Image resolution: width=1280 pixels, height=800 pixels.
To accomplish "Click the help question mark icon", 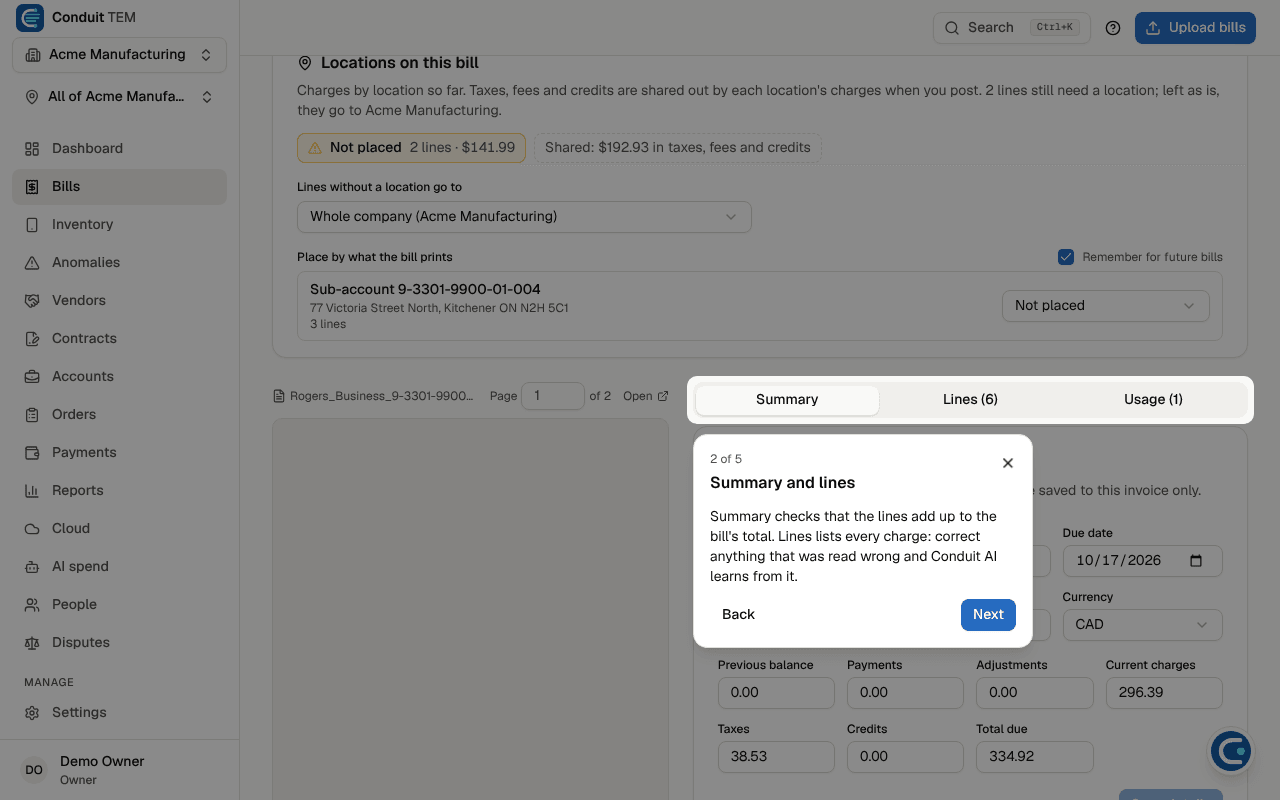I will [x=1113, y=28].
